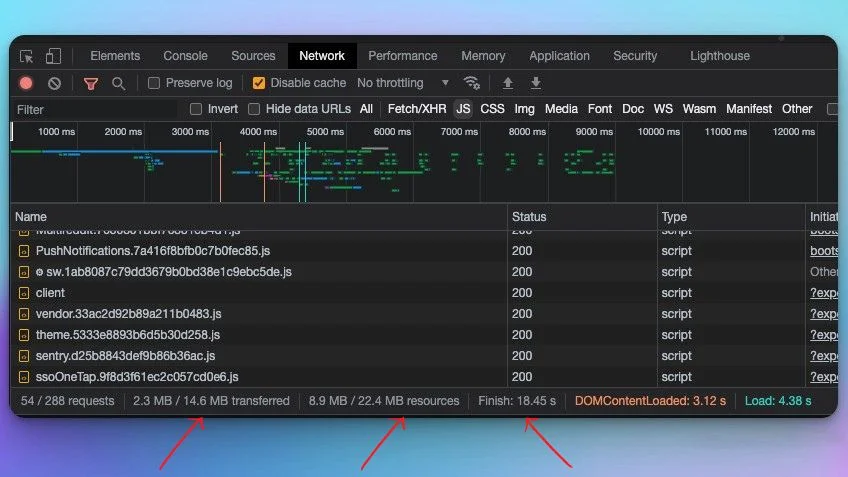Export HAR file with download arrow
The width and height of the screenshot is (848, 477).
tap(535, 83)
